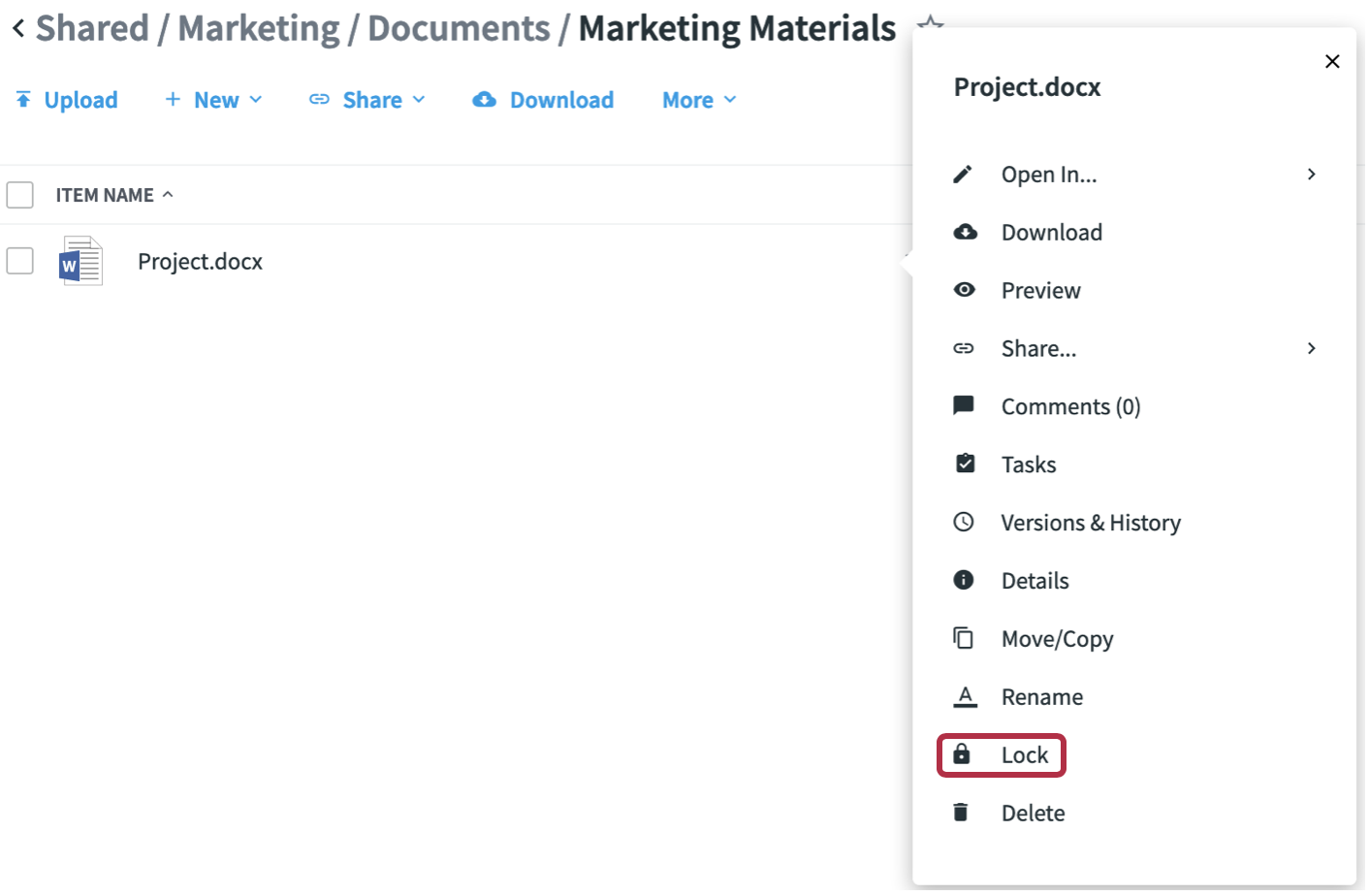The image size is (1369, 896).
Task: Click the link icon beside the toolbar Share
Action: click(320, 99)
